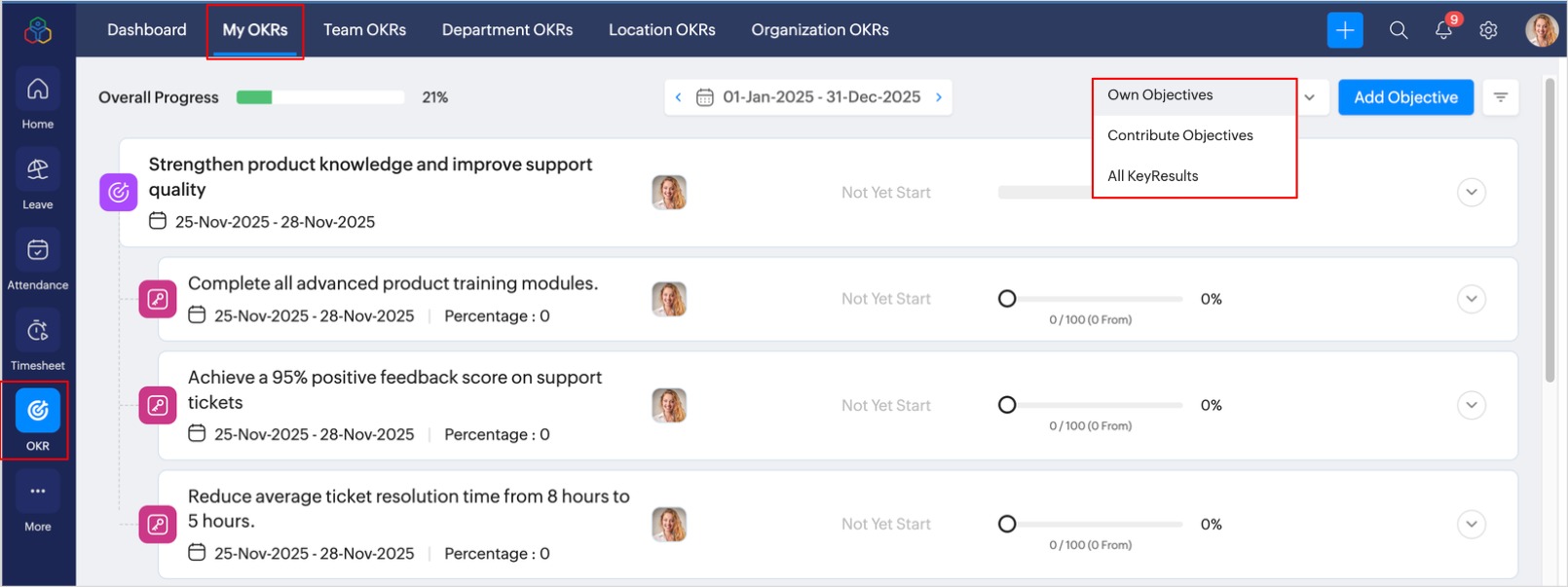Open the More sidebar menu
This screenshot has height=587, width=1568.
(x=38, y=493)
